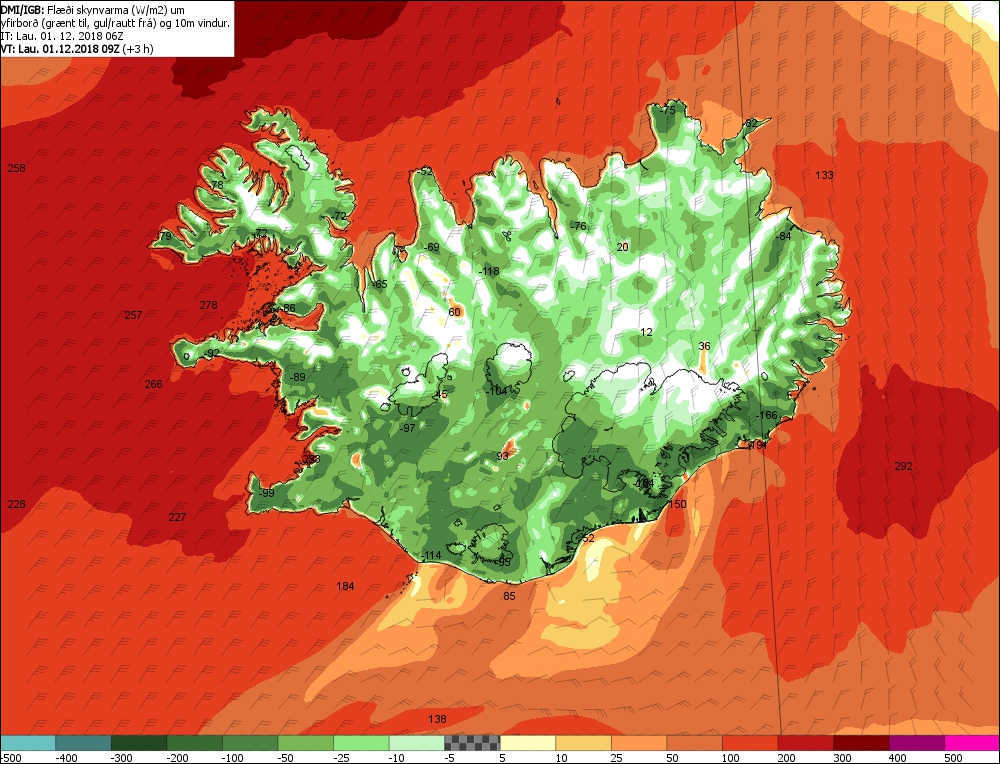Image resolution: width=1000 pixels, height=764 pixels.
Task: Select the value '150' near the southeast coast
Action: tap(677, 504)
